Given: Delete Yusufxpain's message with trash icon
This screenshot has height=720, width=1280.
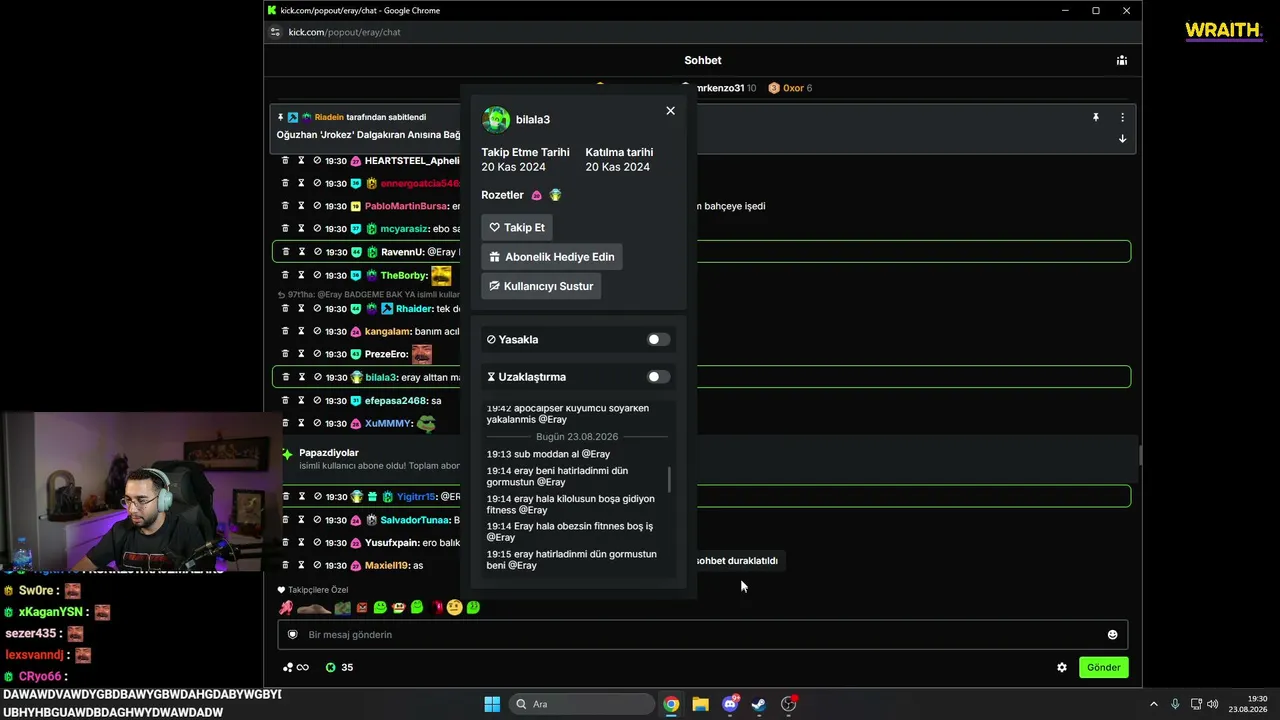Looking at the screenshot, I should click(285, 542).
